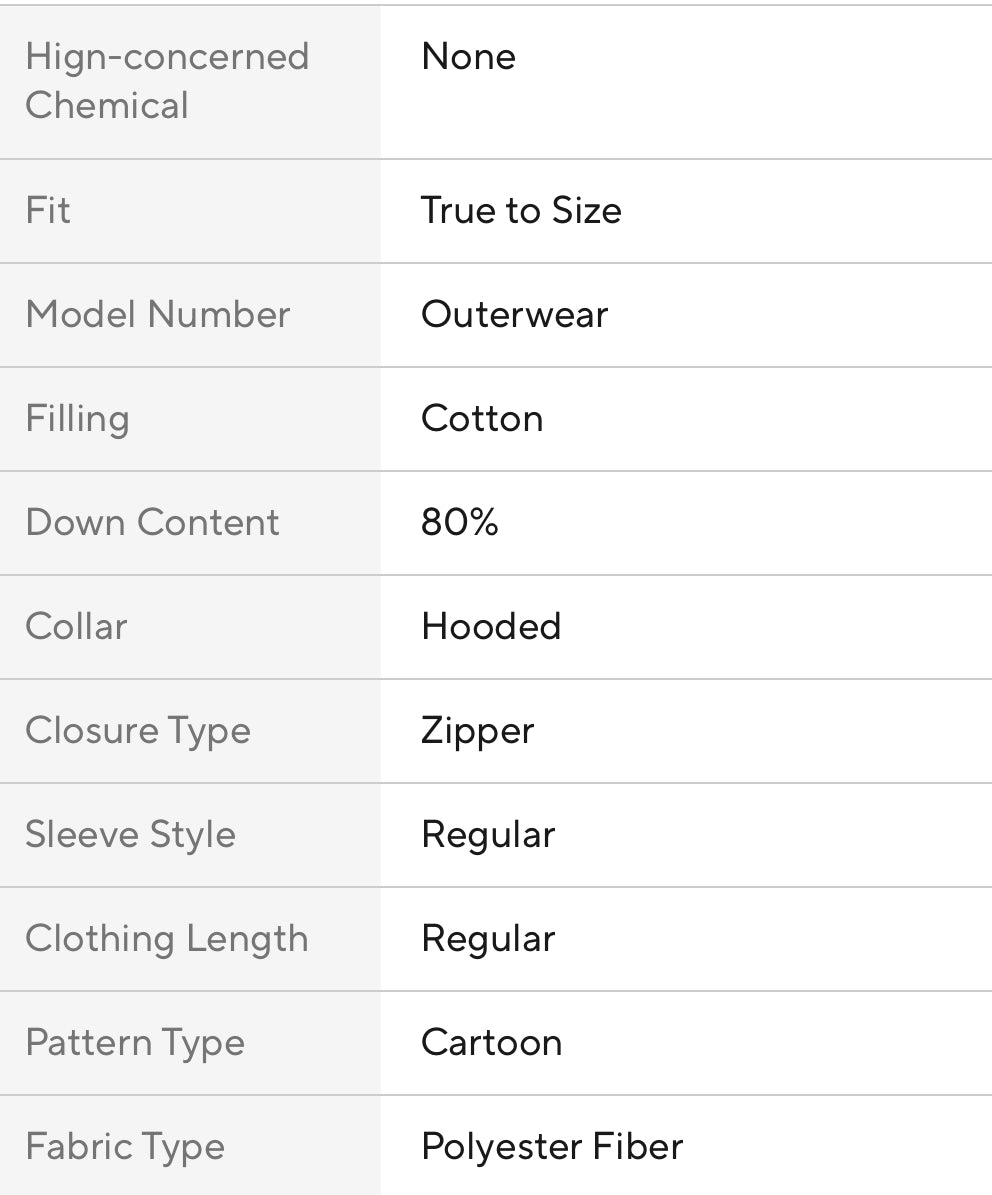
Task: Select the 'Cartoon' pattern value
Action: pos(491,1043)
